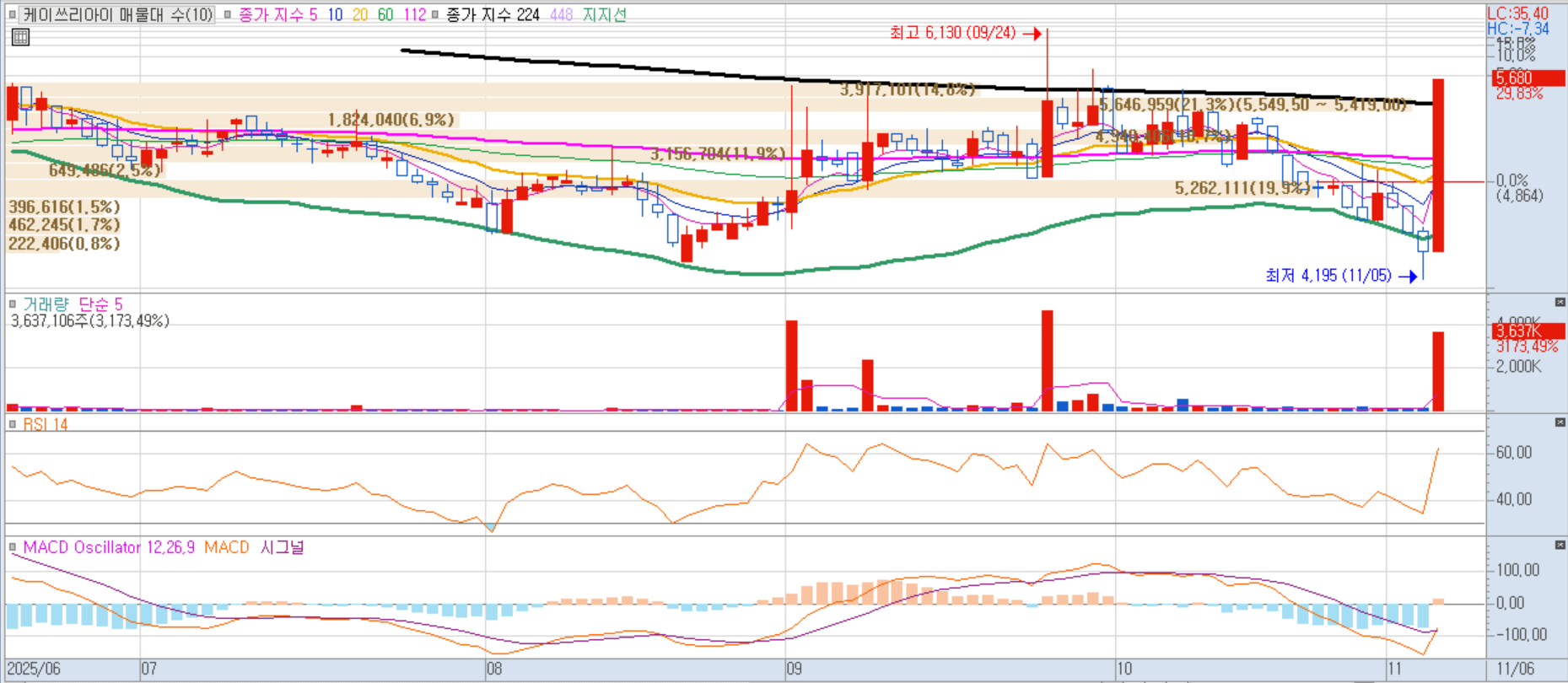Click the 최저 4,195 (11/05) low annotation

click(1328, 276)
